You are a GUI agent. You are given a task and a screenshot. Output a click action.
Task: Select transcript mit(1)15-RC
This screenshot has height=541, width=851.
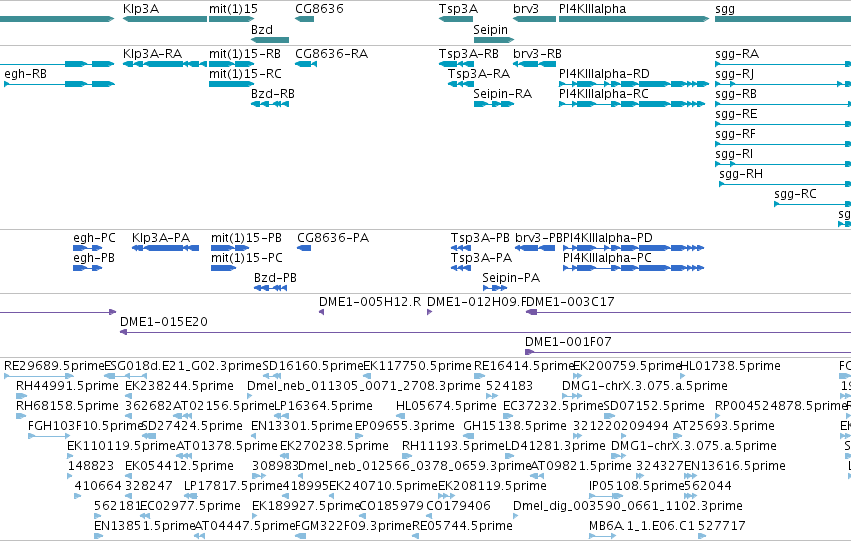pyautogui.click(x=232, y=84)
